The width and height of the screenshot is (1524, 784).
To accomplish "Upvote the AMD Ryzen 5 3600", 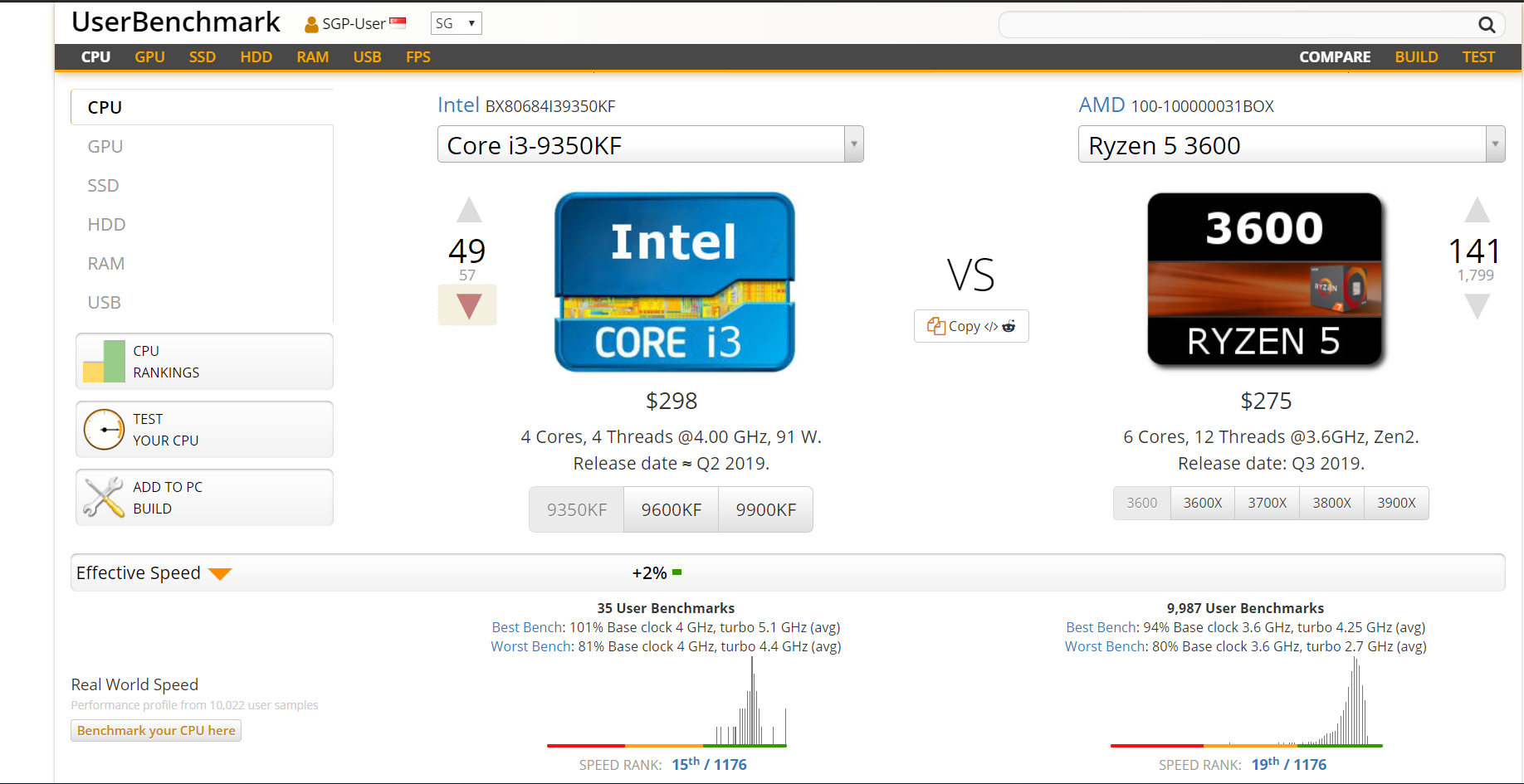I will pyautogui.click(x=1477, y=210).
